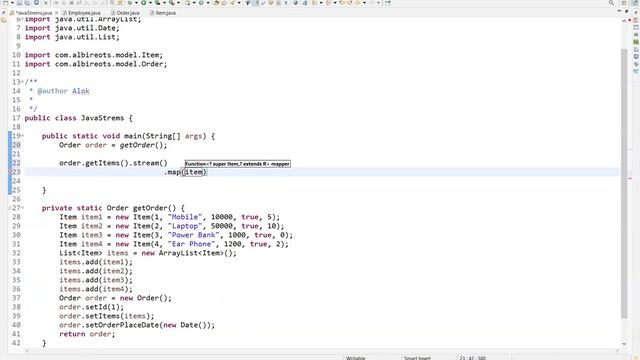Screen dimensions: 640x360
Task: Click inside the item lambda parameter on line 23
Action: [194, 172]
